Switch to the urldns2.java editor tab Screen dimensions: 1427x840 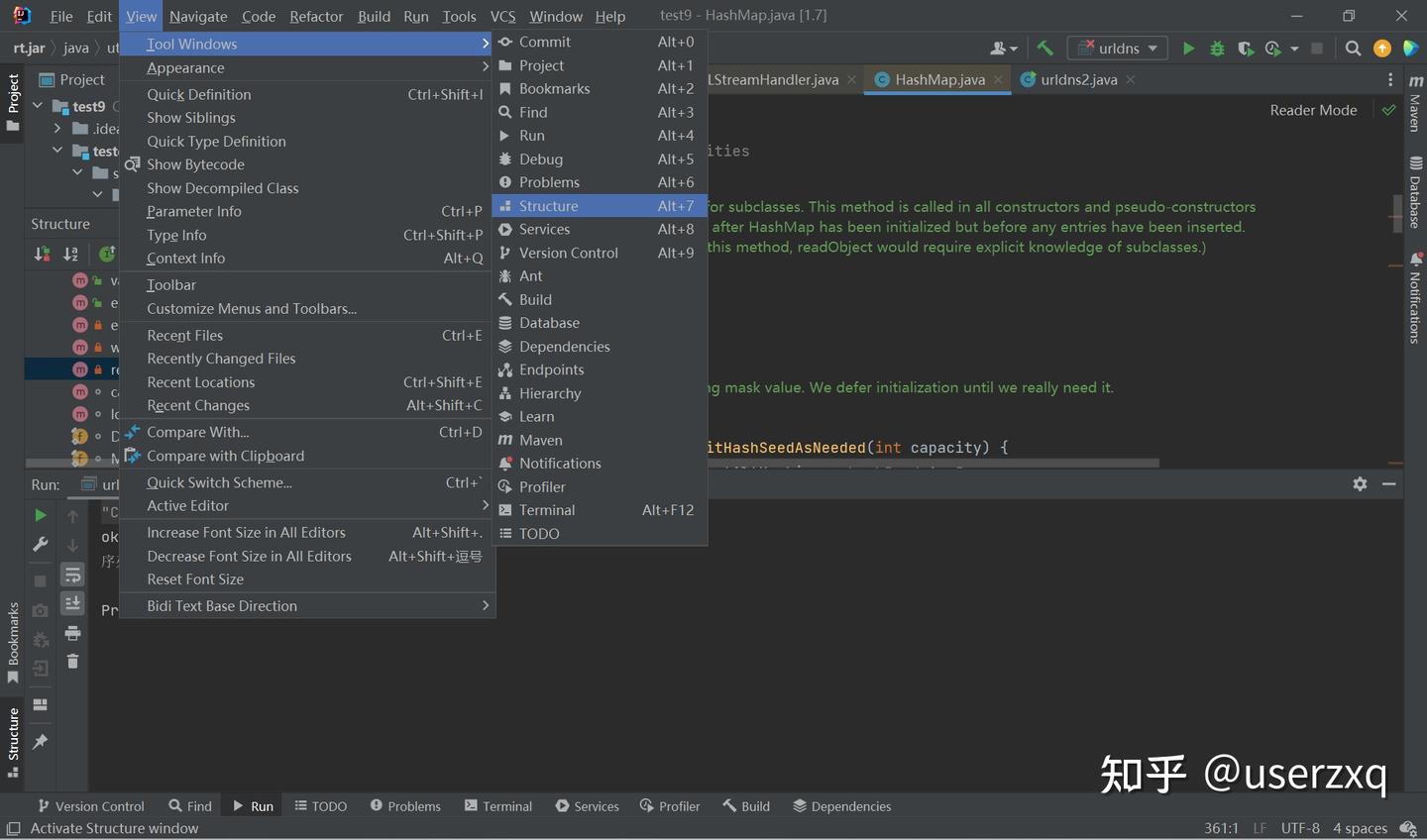(1078, 79)
